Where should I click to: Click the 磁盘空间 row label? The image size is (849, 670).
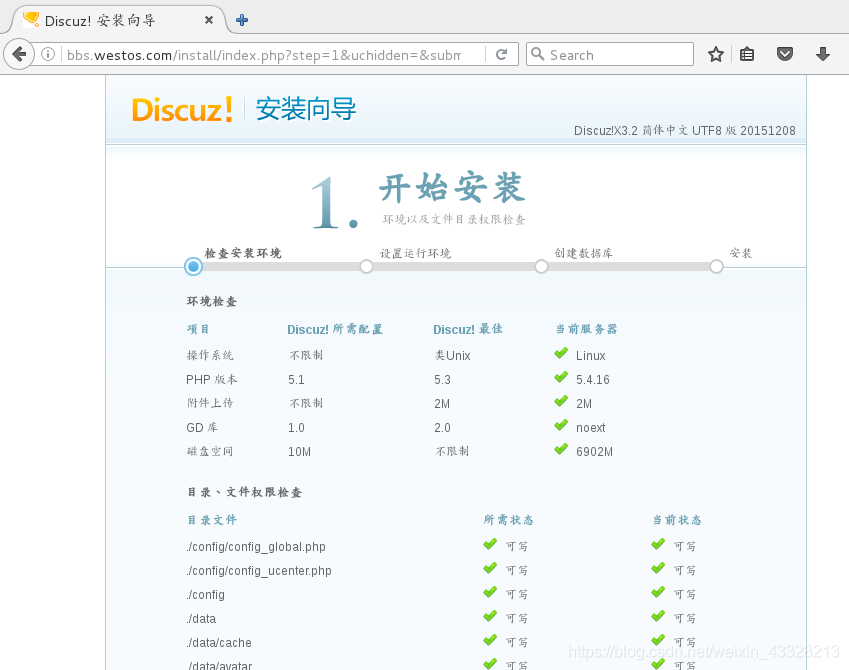(210, 451)
